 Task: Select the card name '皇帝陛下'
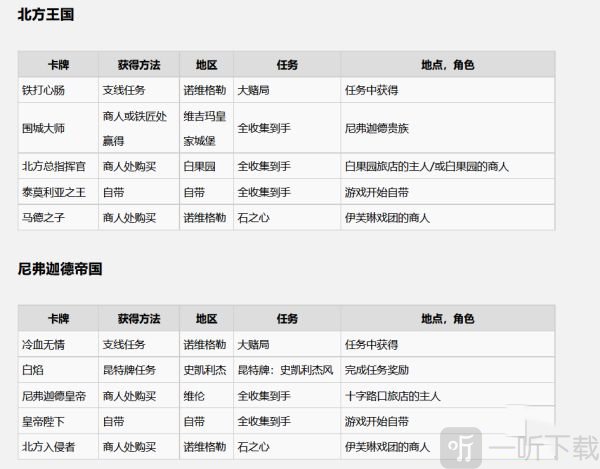pos(43,422)
